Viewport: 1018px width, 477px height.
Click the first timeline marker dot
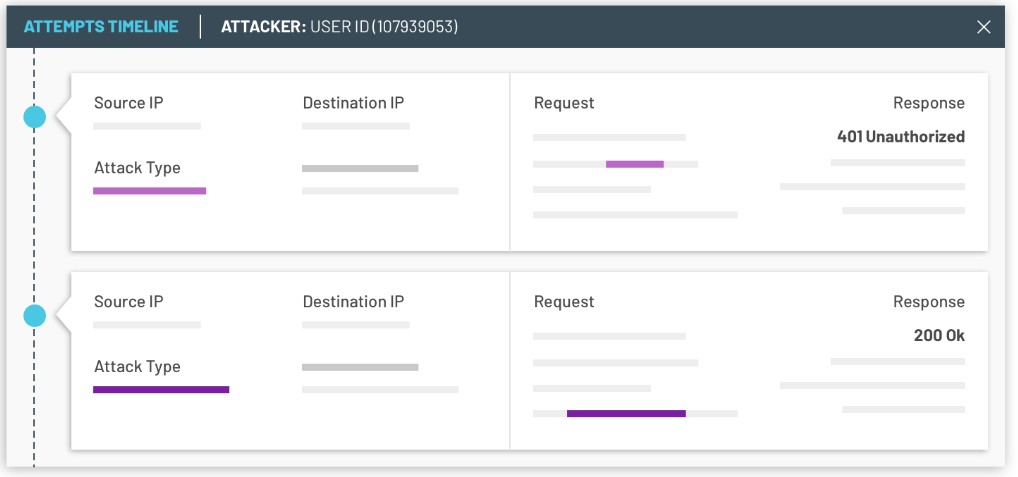pyautogui.click(x=35, y=118)
